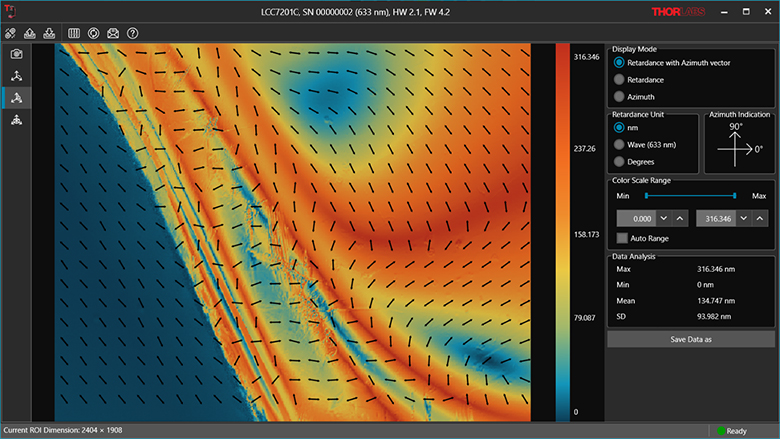Increase the color scale Min value
780x439 pixels.
coord(680,218)
